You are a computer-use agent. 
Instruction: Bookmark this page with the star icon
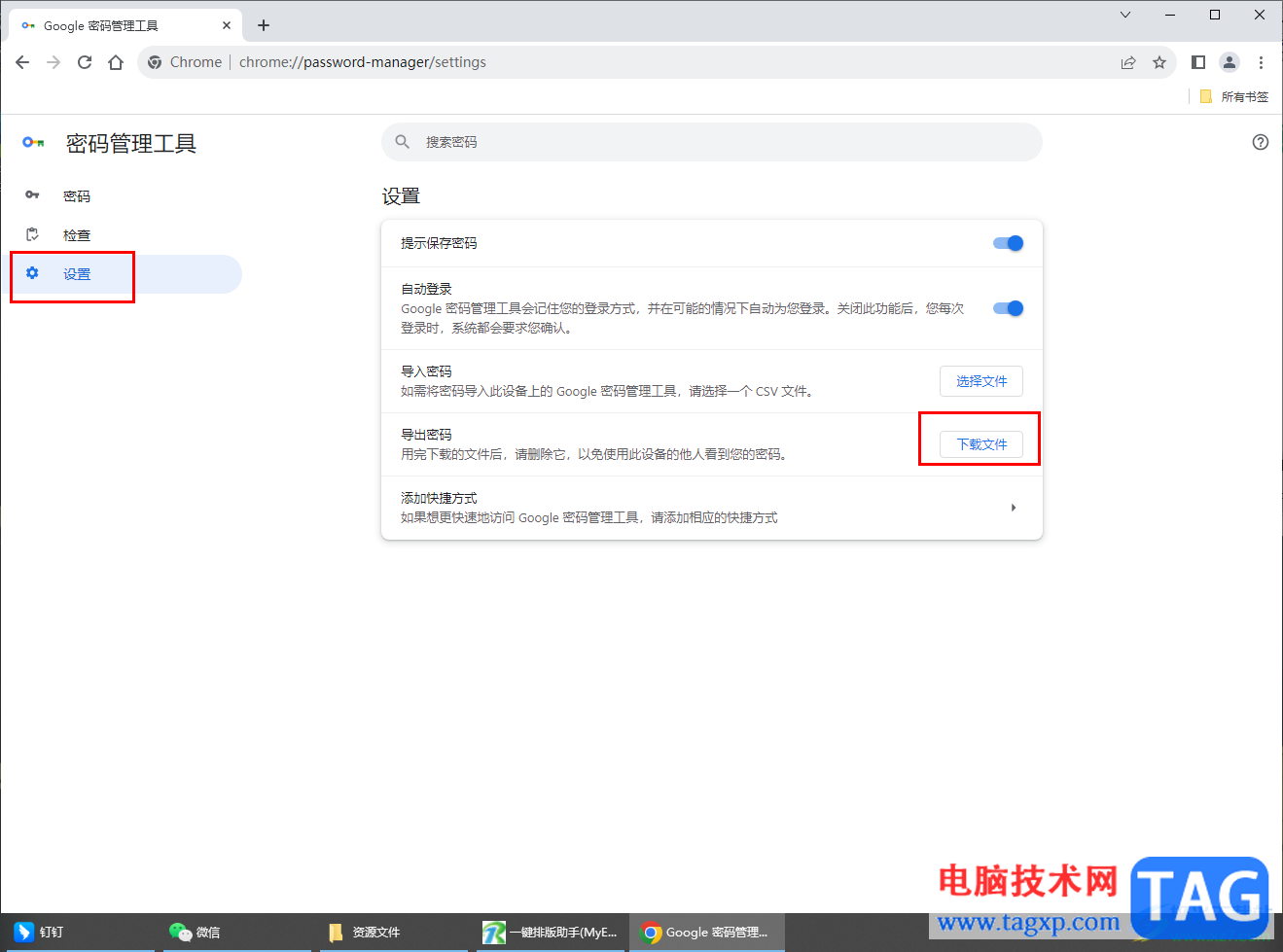click(x=1159, y=62)
